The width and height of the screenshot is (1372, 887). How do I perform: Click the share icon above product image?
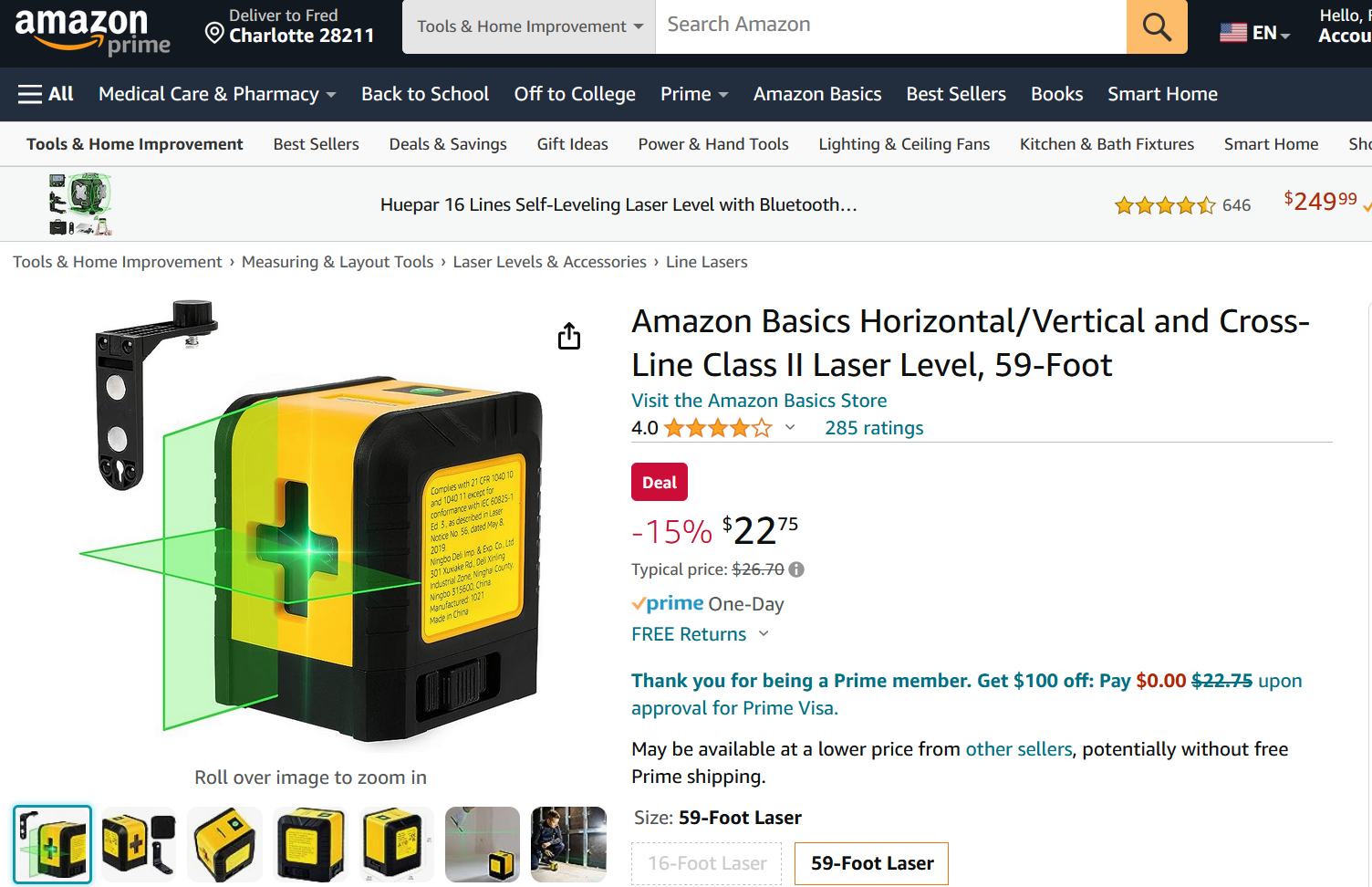569,336
